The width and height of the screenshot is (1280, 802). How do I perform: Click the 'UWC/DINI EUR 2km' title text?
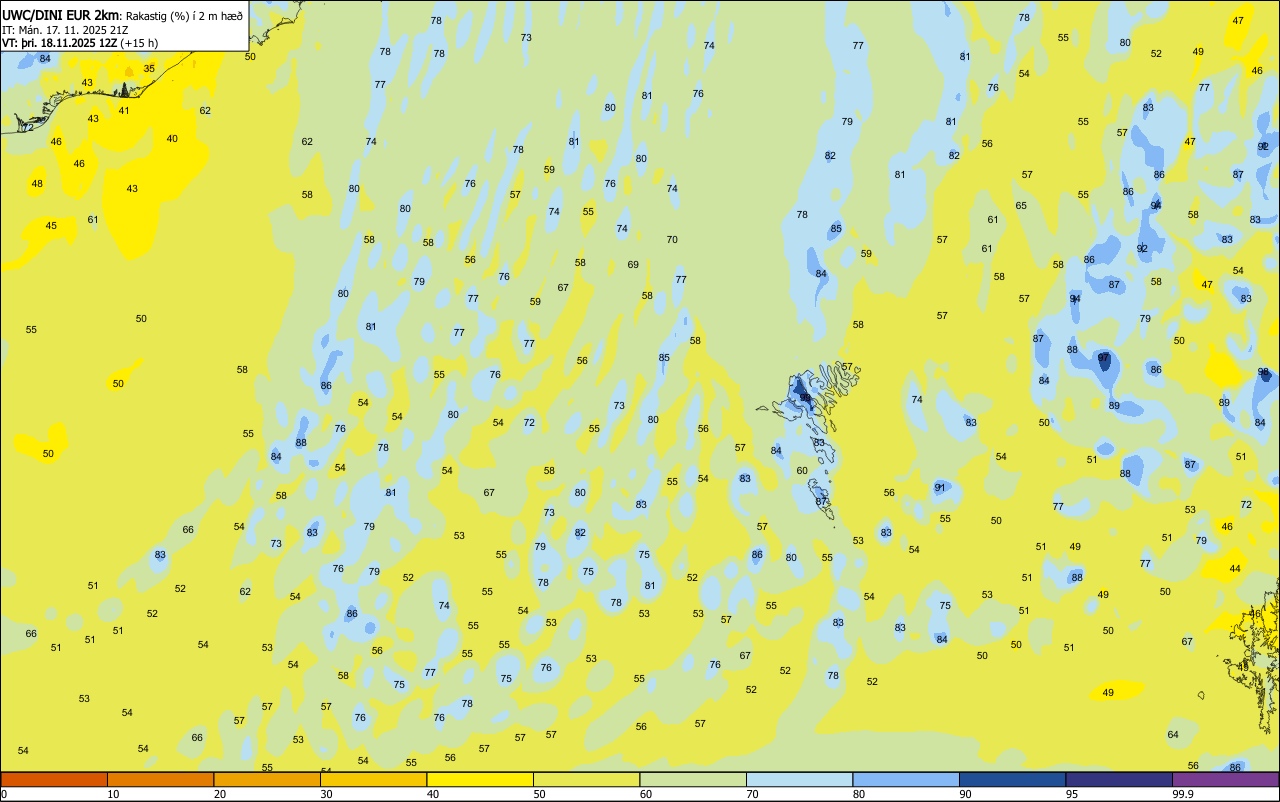pos(62,14)
